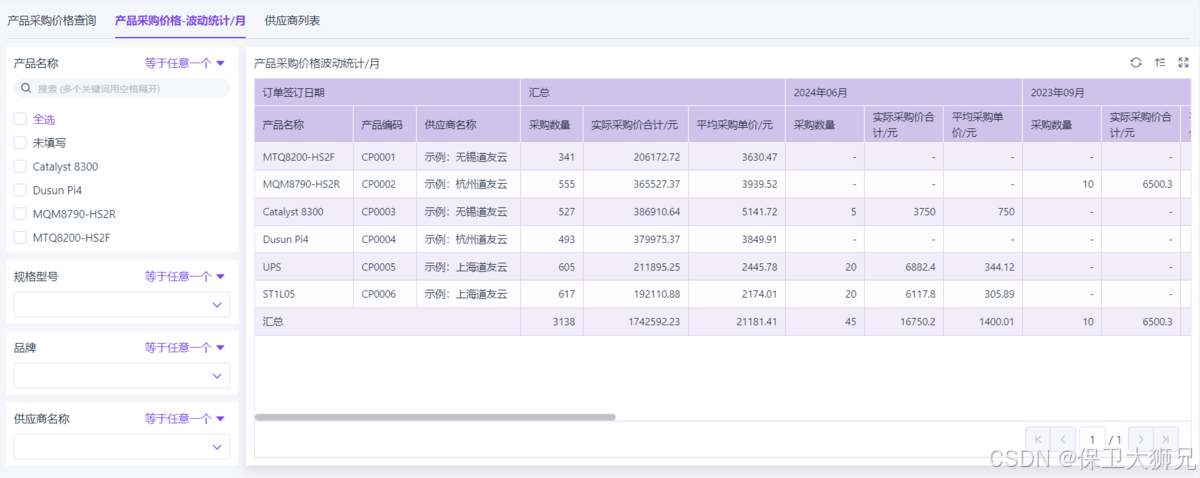This screenshot has width=1200, height=478.
Task: Click the 2023年09月 column group header
Action: point(1107,92)
